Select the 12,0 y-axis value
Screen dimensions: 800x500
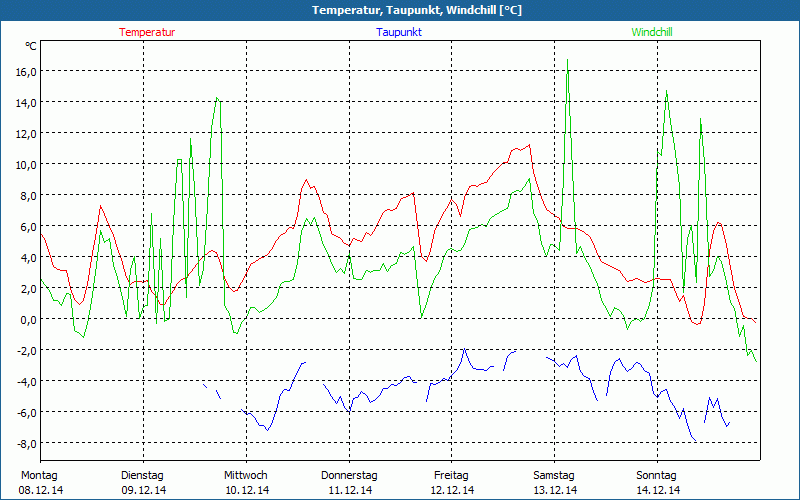click(x=26, y=134)
